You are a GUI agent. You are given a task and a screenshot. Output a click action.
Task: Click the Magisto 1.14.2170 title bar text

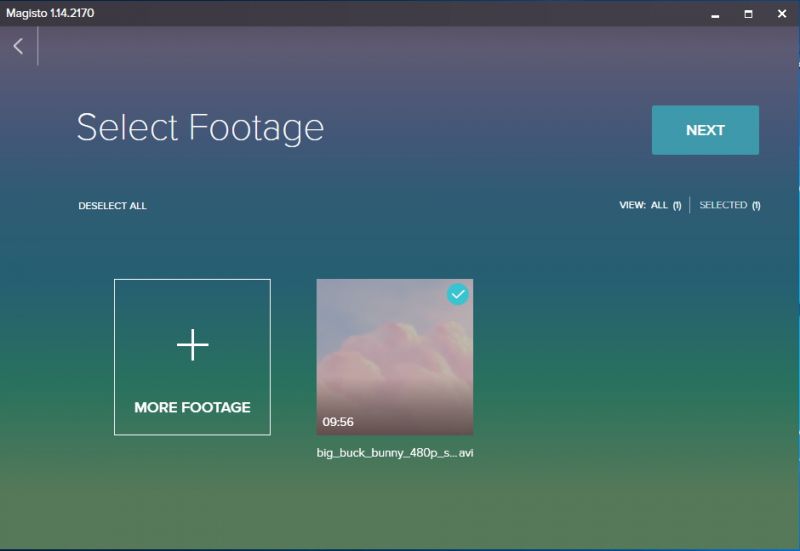point(50,13)
